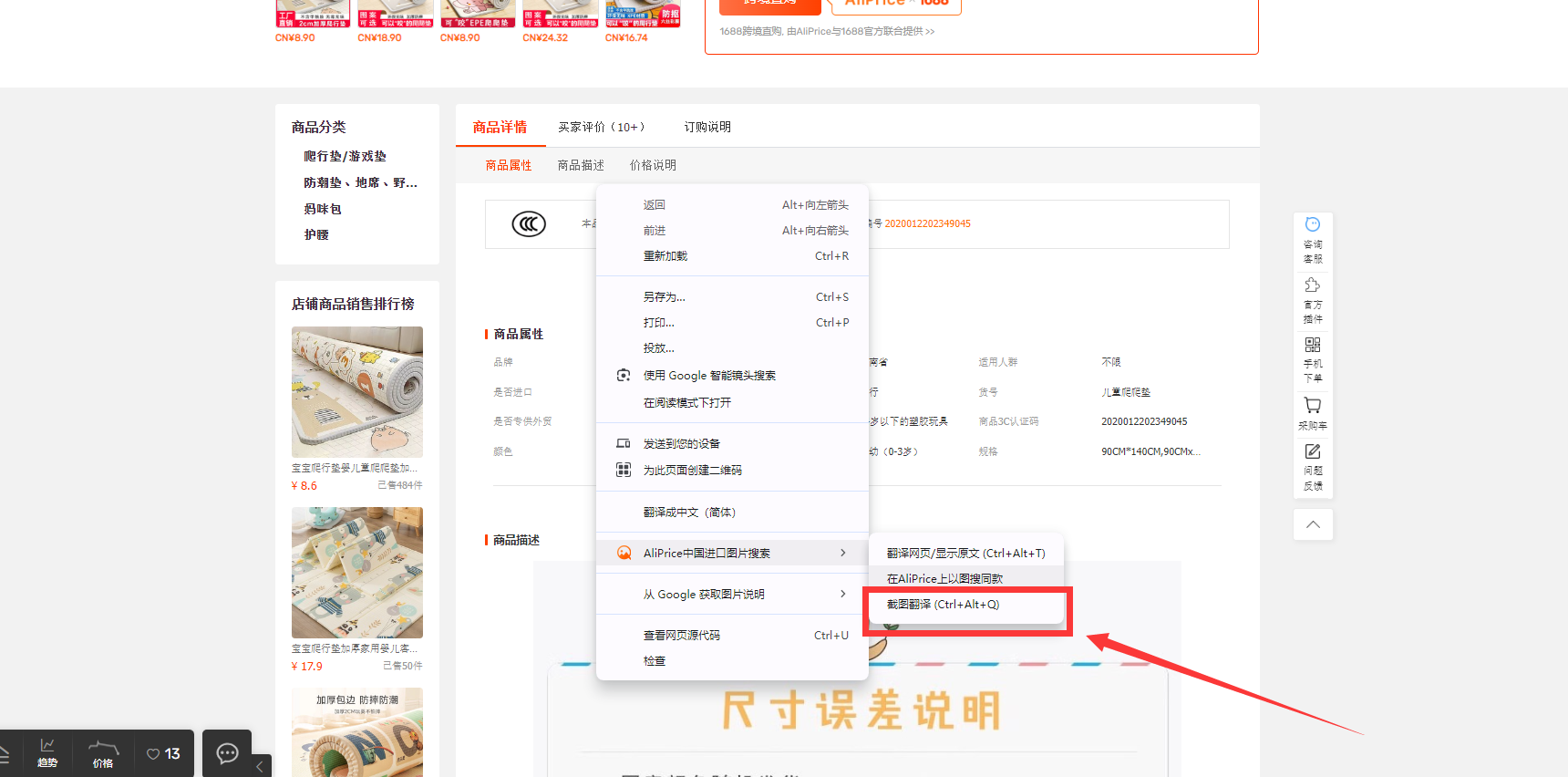
Task: Click the 90CM*140CM,90CMx... specification value
Action: [x=1150, y=451]
